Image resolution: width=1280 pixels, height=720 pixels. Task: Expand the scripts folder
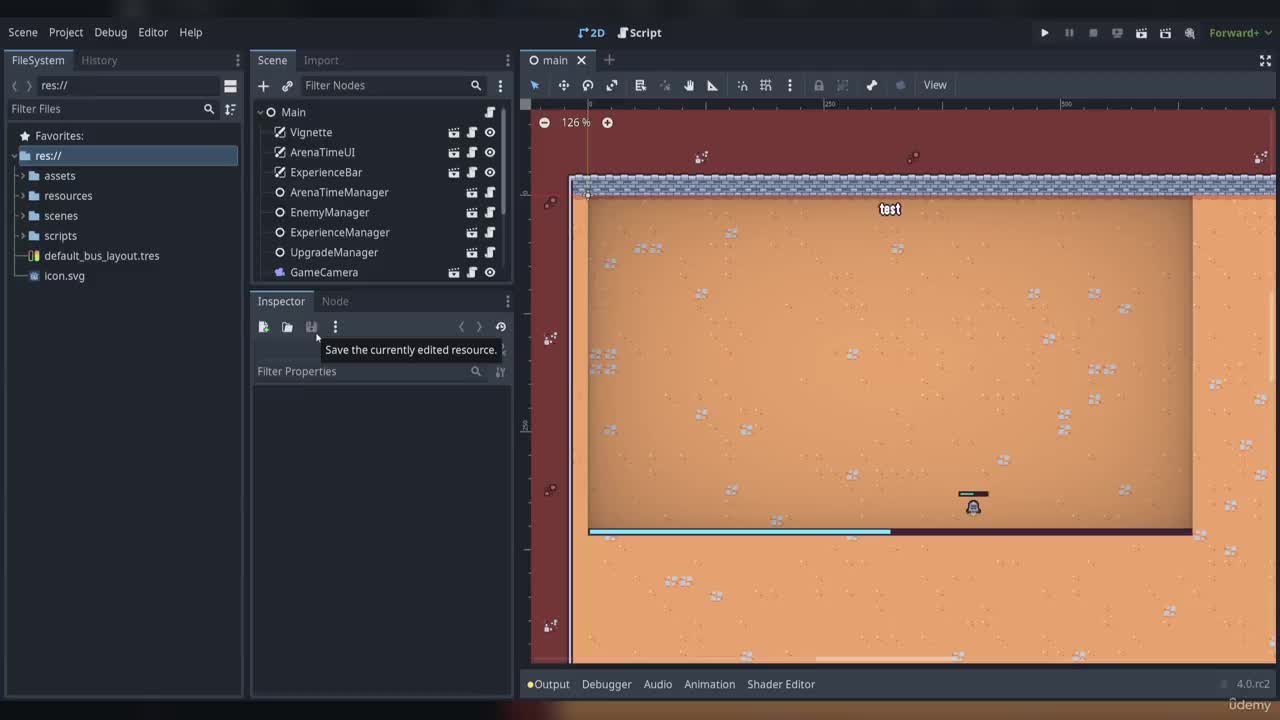coord(22,236)
